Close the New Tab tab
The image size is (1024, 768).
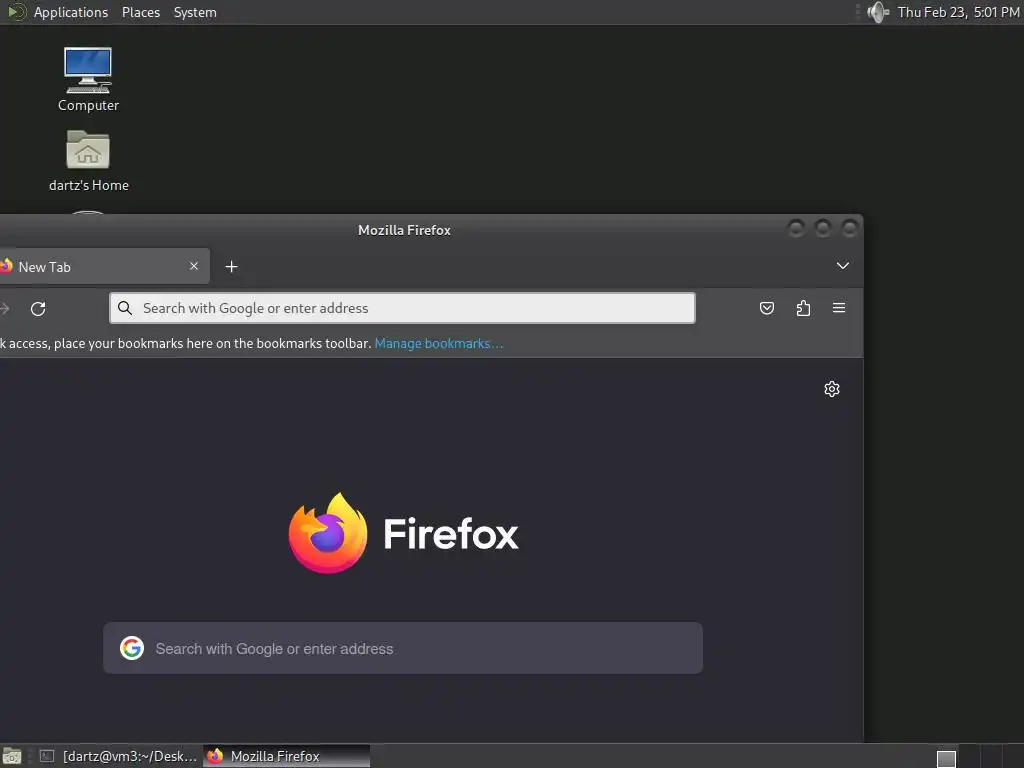point(194,266)
